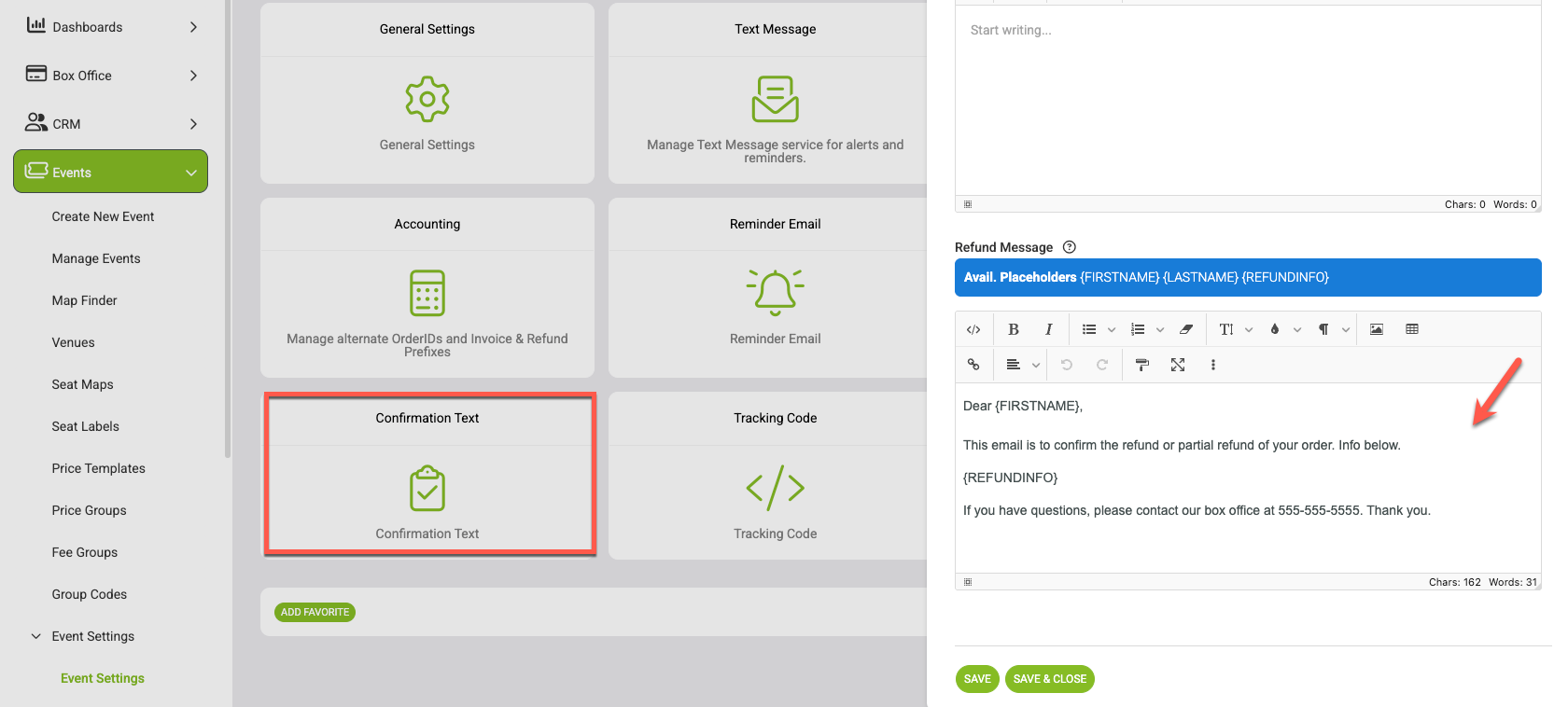Image resolution: width=1568 pixels, height=707 pixels.
Task: Select the format painter roller icon
Action: pos(1142,365)
